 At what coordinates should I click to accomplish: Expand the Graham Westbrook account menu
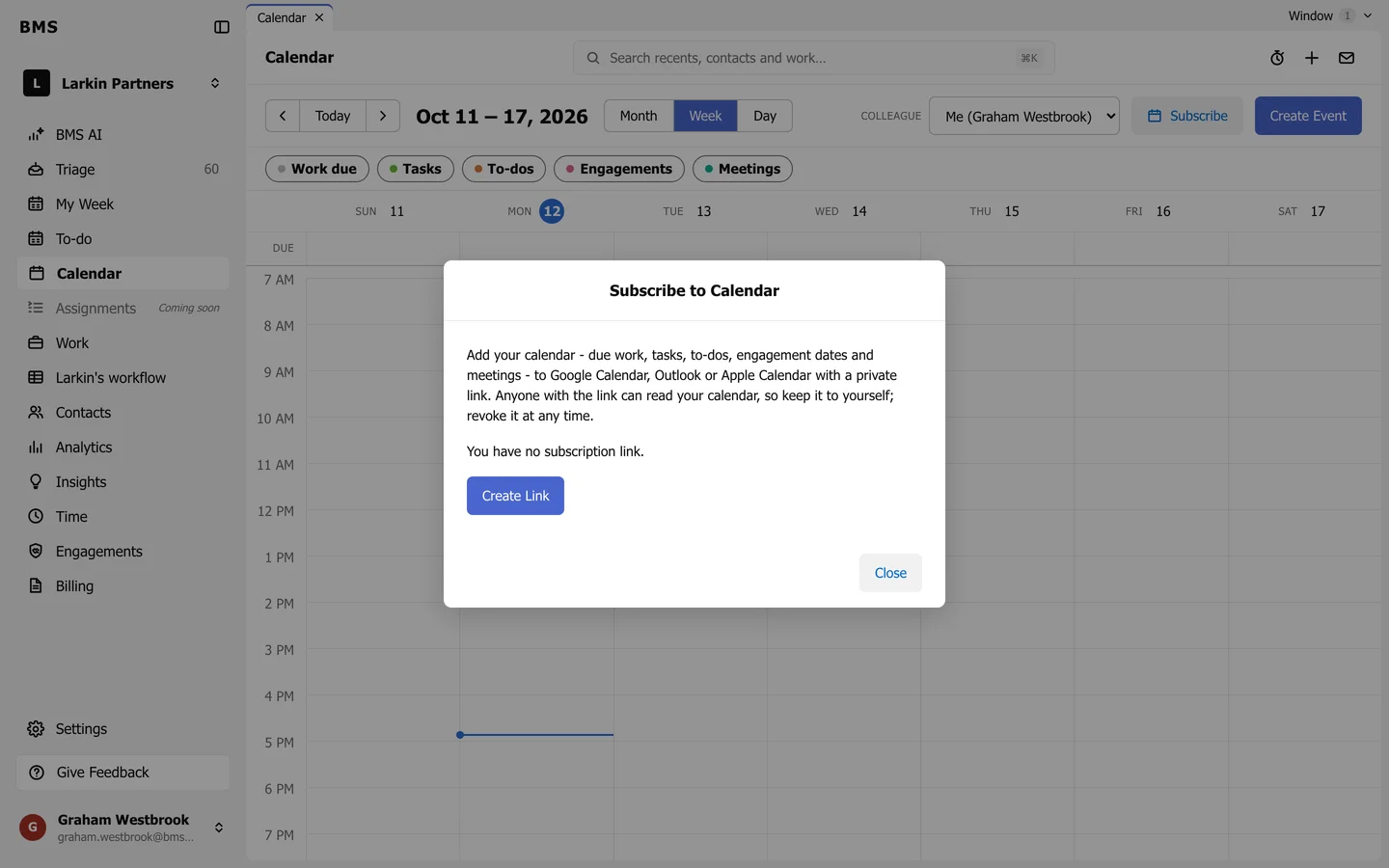123,827
